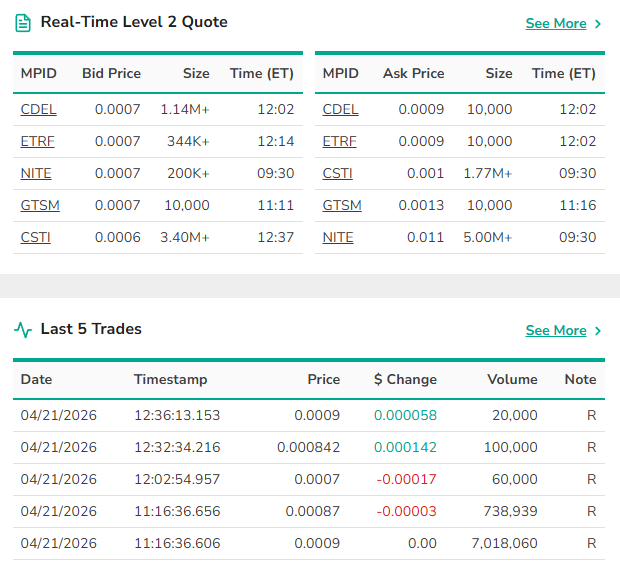Select change value 0.000058
This screenshot has height=570, width=620.
click(405, 415)
